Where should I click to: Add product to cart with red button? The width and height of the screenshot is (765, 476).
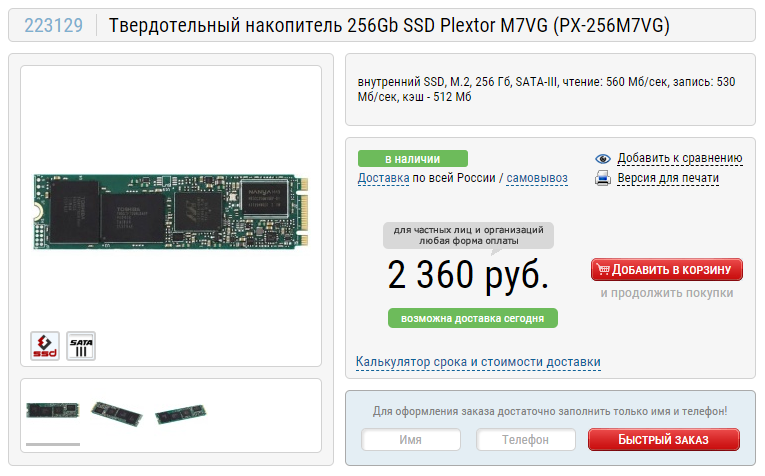click(x=666, y=270)
